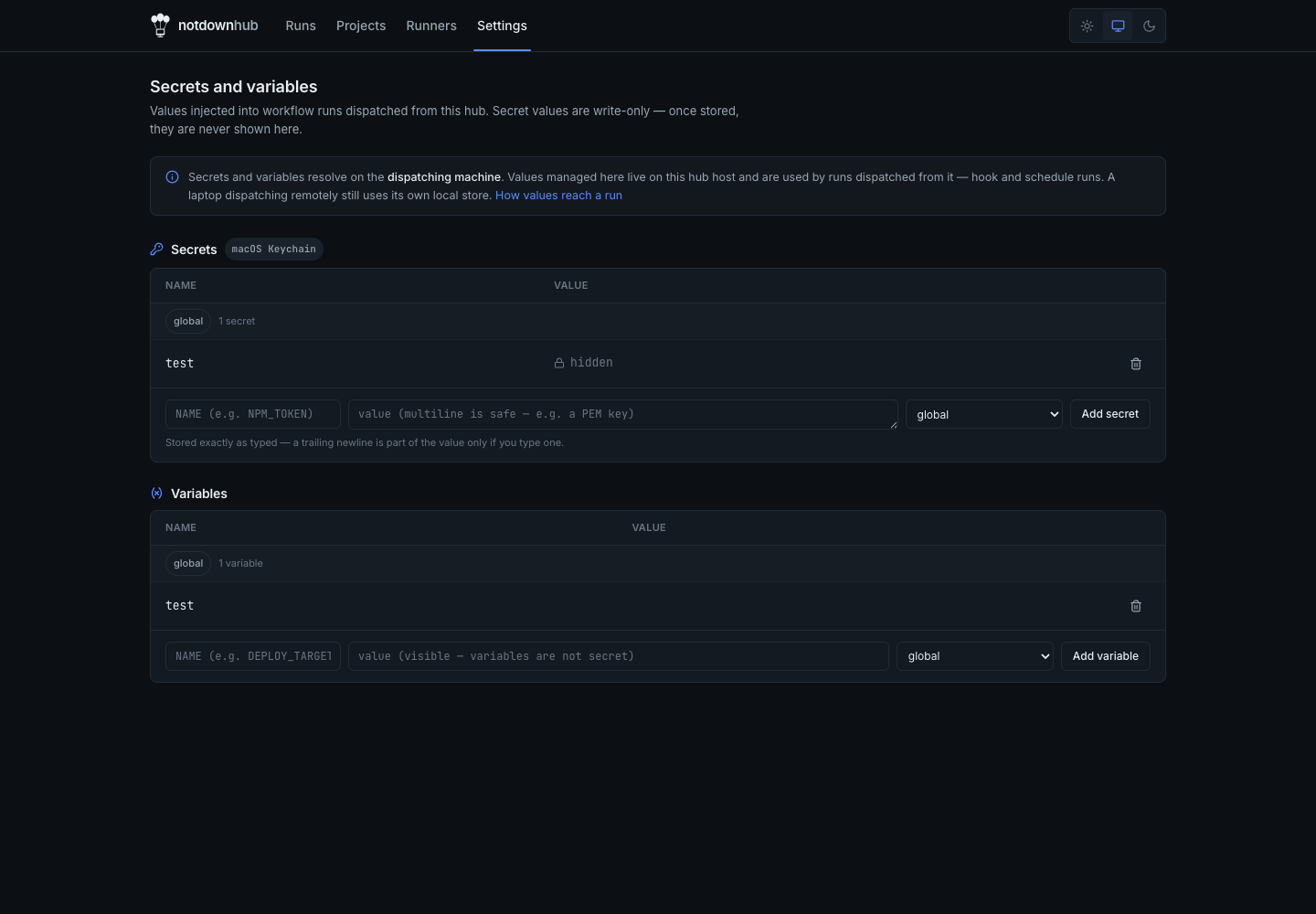1316x914 pixels.
Task: Click the key icon beside Secrets
Action: (x=156, y=249)
